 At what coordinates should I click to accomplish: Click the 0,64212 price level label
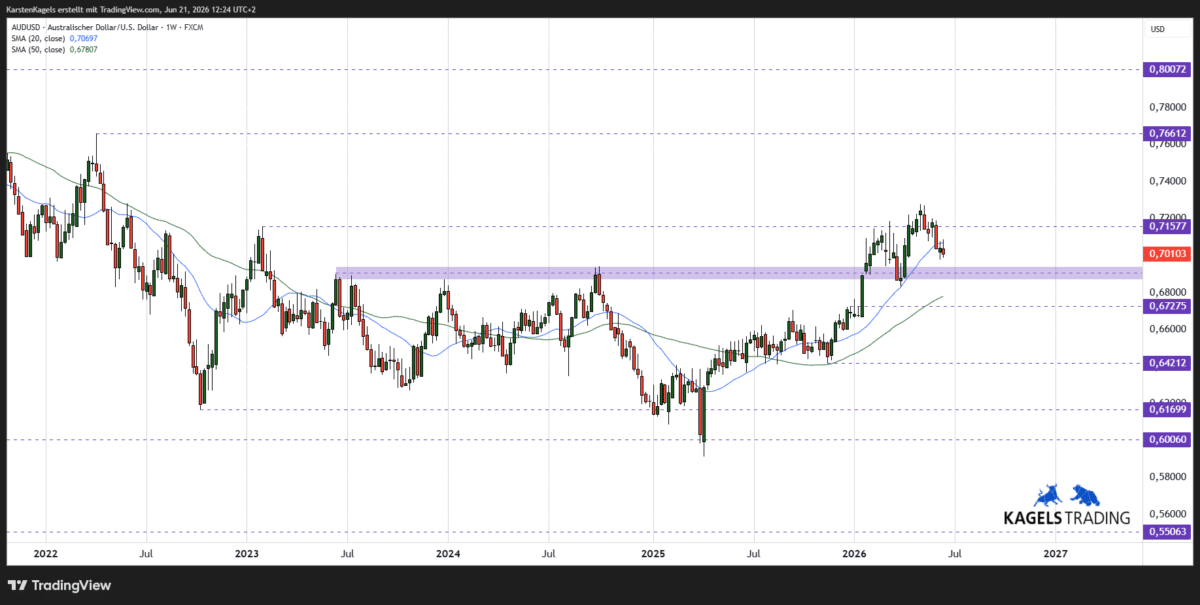1167,363
